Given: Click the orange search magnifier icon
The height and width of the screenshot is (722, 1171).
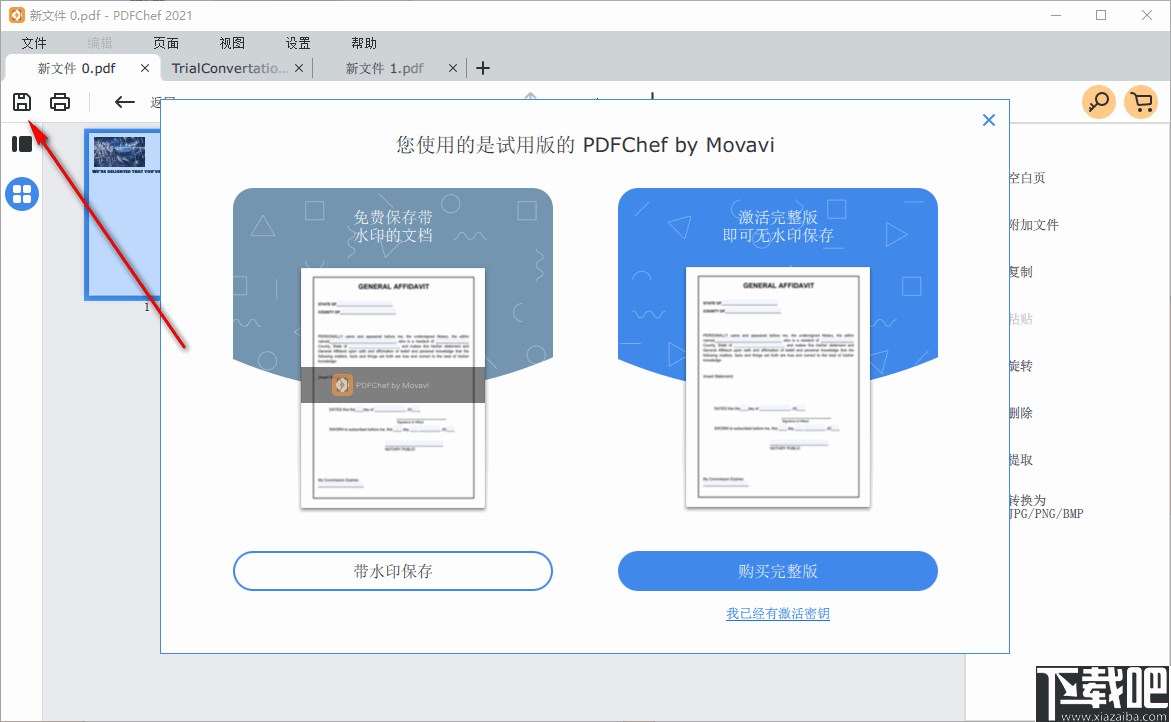Looking at the screenshot, I should pyautogui.click(x=1098, y=101).
